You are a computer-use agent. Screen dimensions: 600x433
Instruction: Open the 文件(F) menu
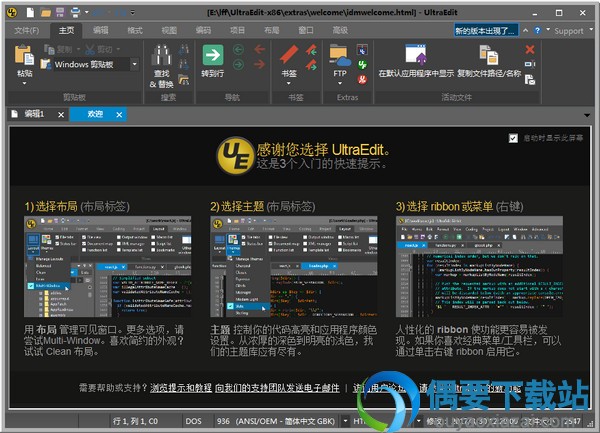click(27, 30)
